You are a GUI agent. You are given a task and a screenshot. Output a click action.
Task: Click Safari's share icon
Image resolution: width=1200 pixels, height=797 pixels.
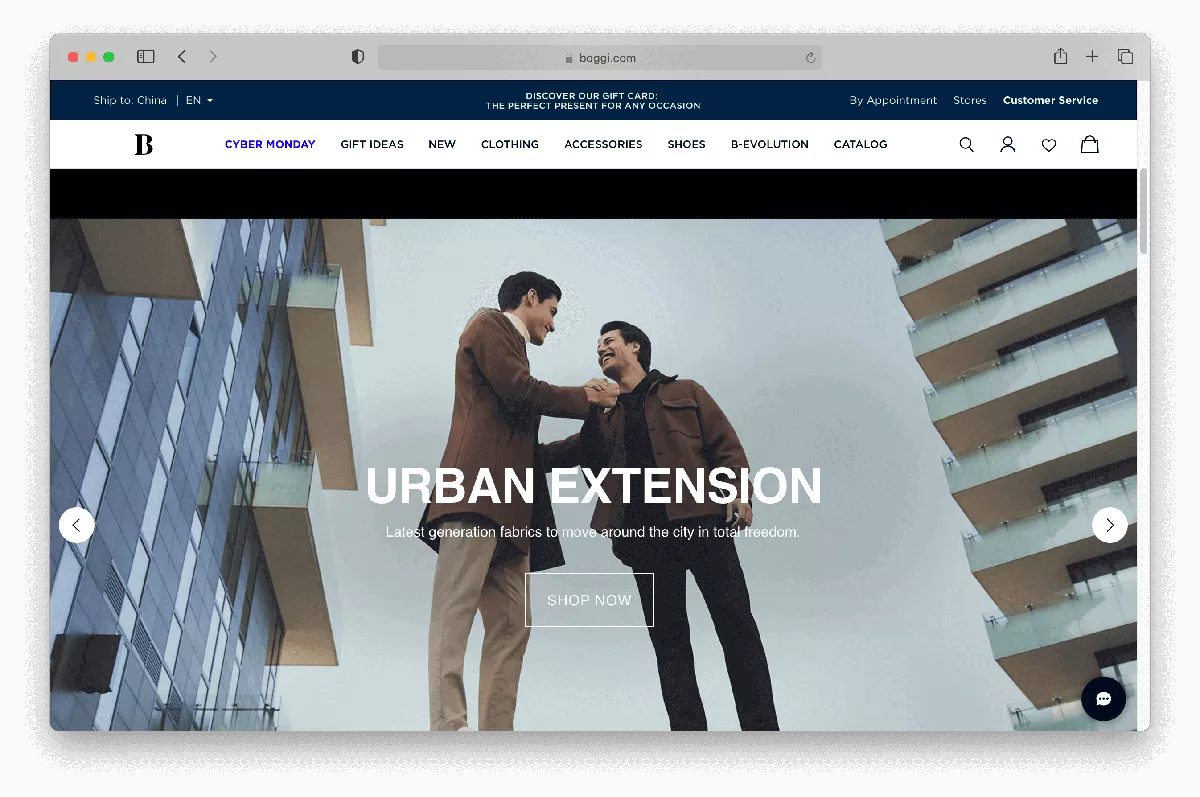[1060, 57]
